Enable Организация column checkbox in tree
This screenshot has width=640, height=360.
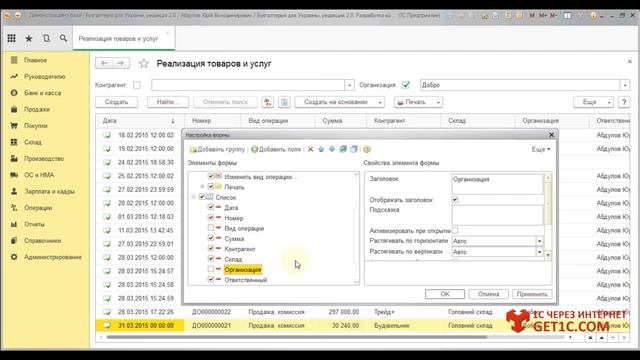click(x=211, y=269)
